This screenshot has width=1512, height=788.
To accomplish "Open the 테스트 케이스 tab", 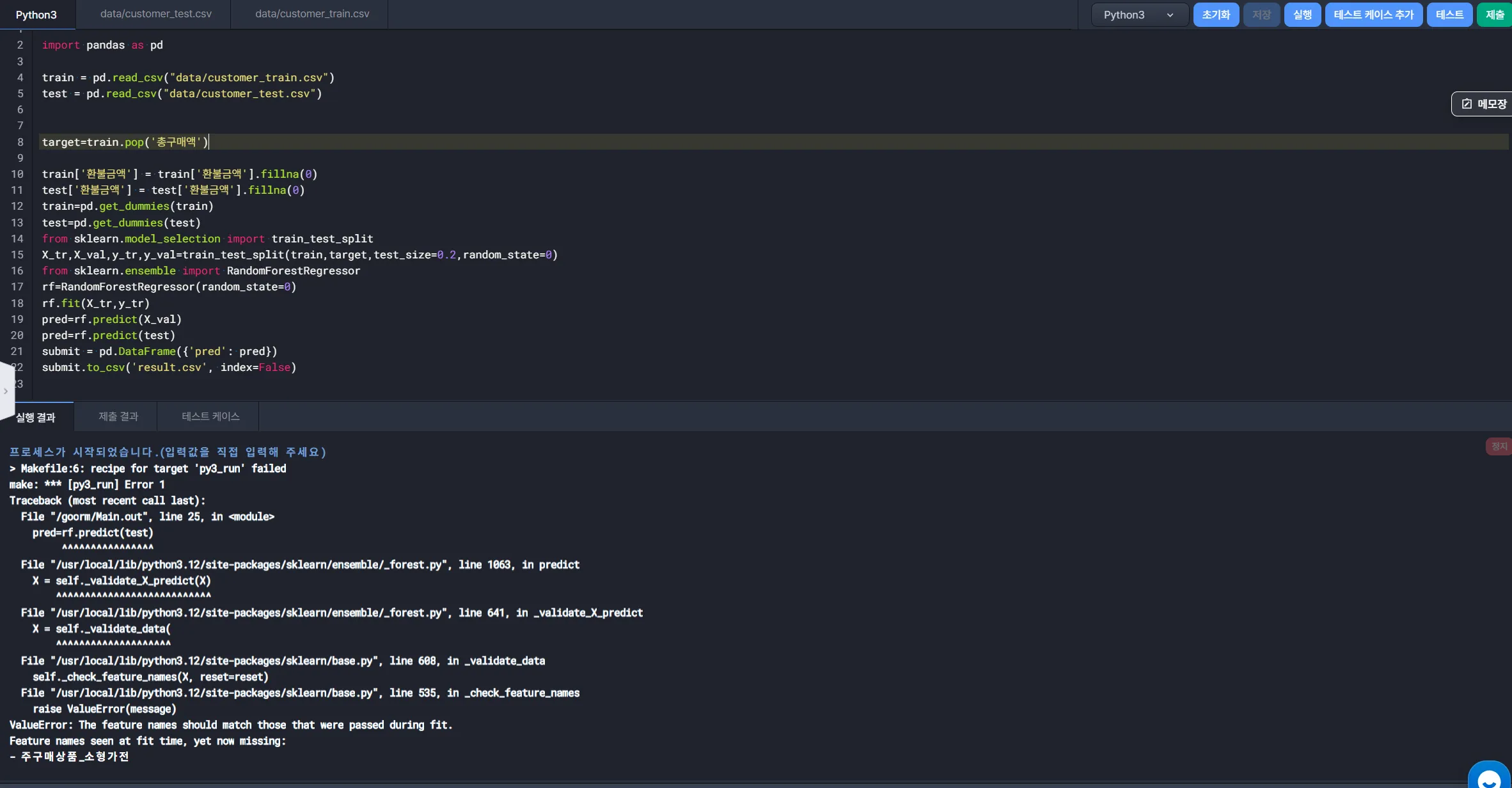I will pos(210,416).
